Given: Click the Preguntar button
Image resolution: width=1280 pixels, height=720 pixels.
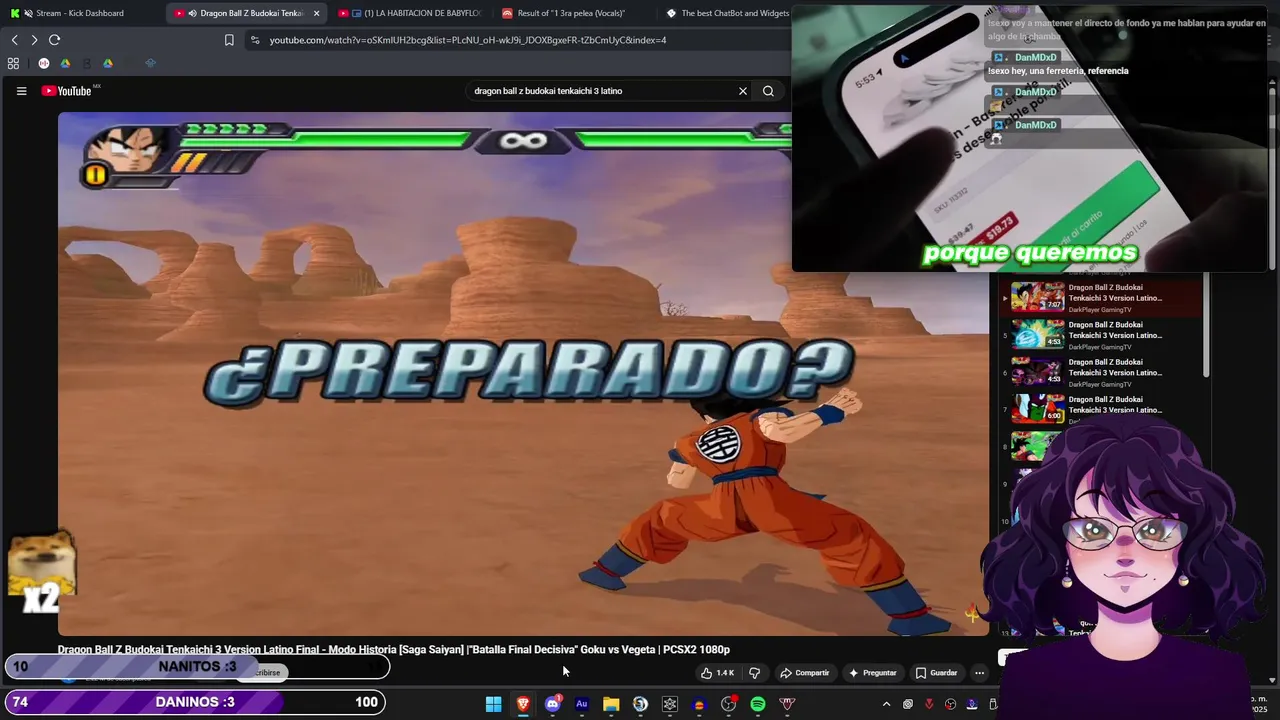Looking at the screenshot, I should 873,673.
